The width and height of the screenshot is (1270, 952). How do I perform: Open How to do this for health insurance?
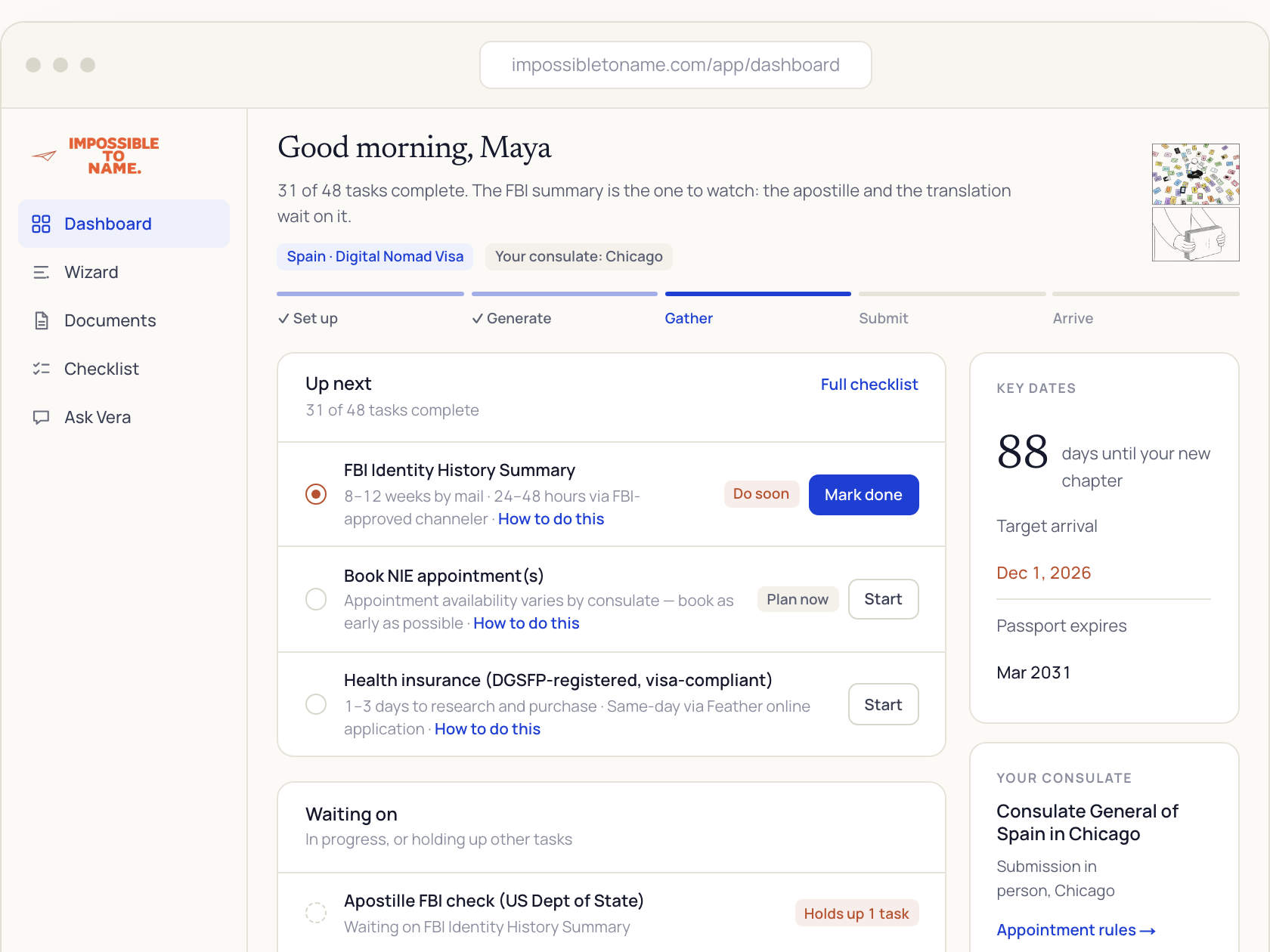tap(488, 729)
